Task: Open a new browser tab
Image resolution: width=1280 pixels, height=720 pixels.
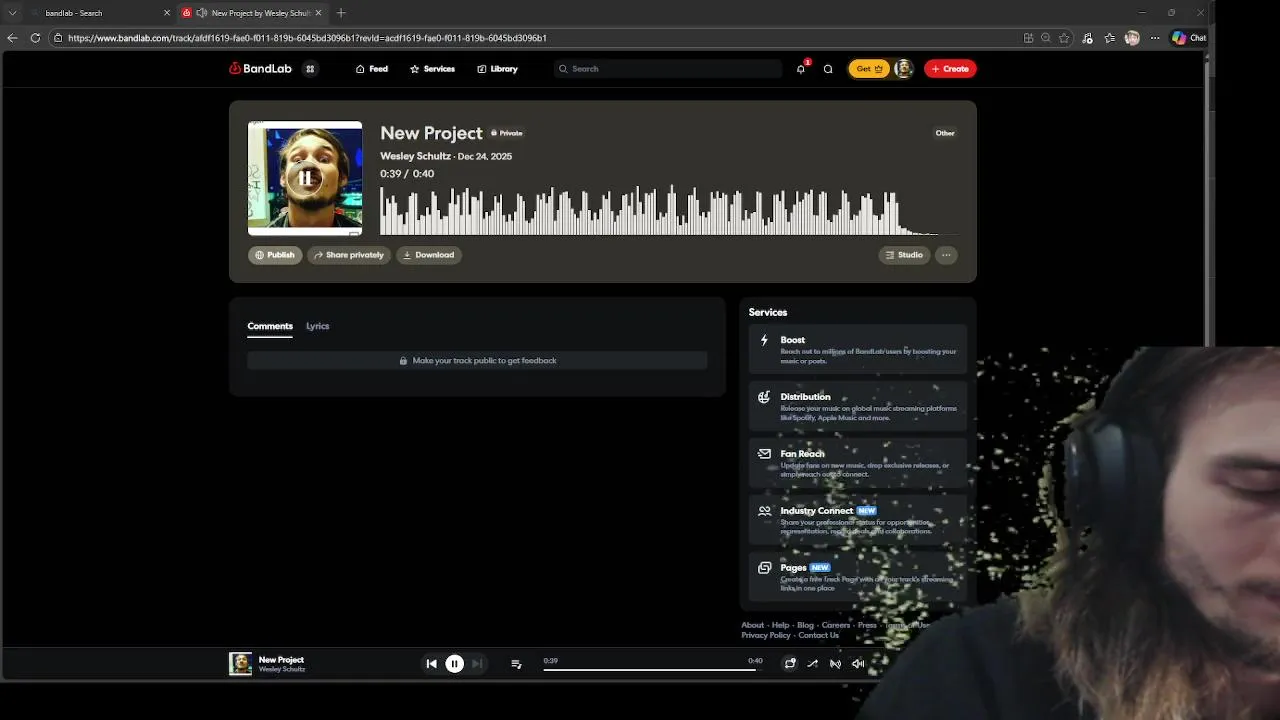Action: coord(341,13)
